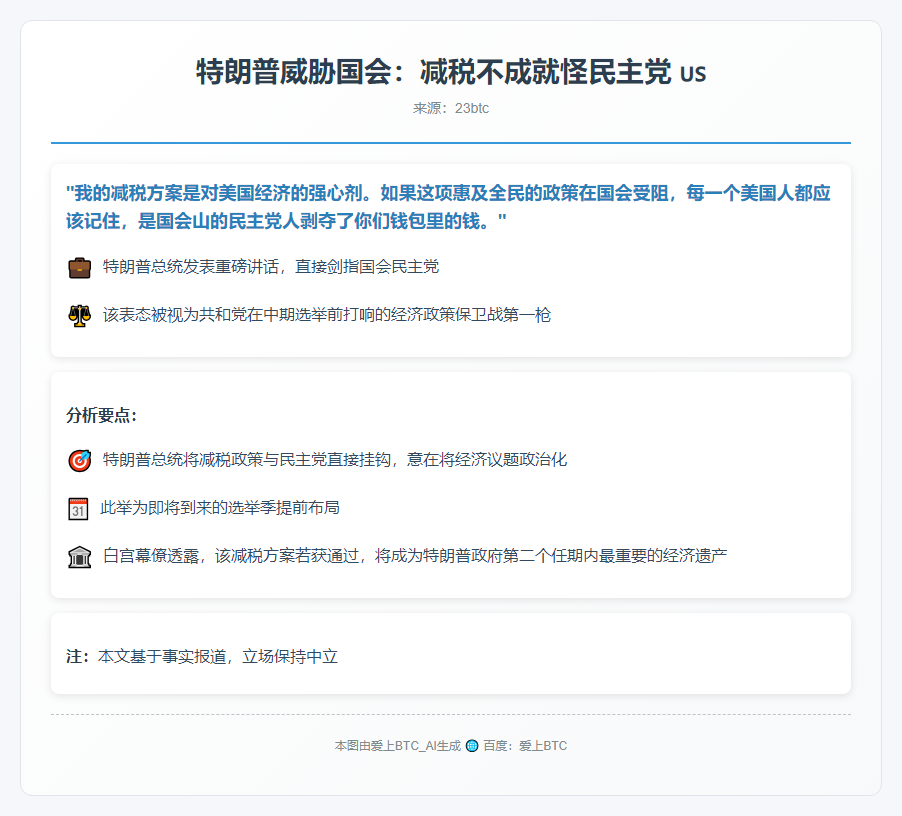
Task: Click the heading 分析要点:
Action: tap(101, 415)
